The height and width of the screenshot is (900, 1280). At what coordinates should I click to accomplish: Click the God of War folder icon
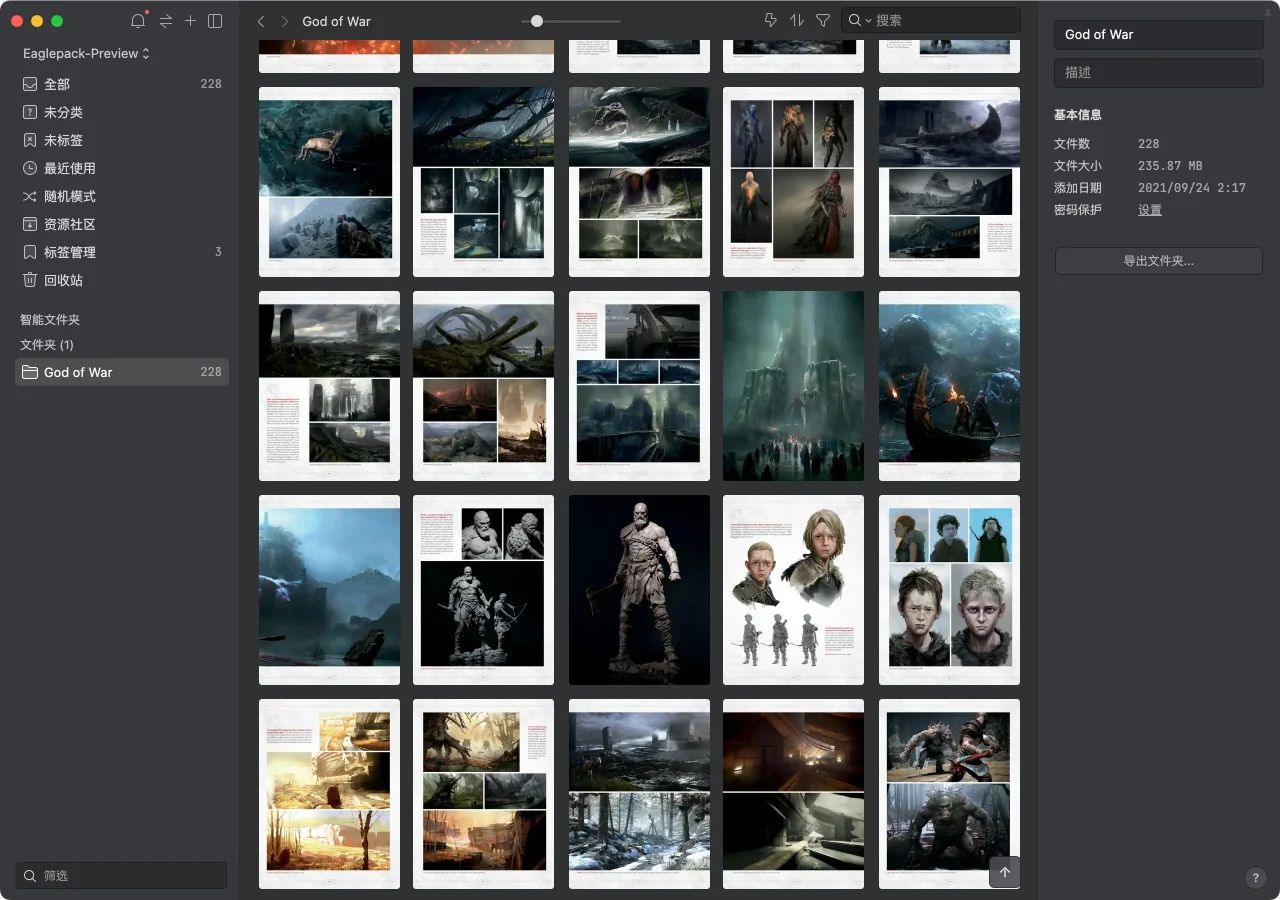click(x=30, y=372)
